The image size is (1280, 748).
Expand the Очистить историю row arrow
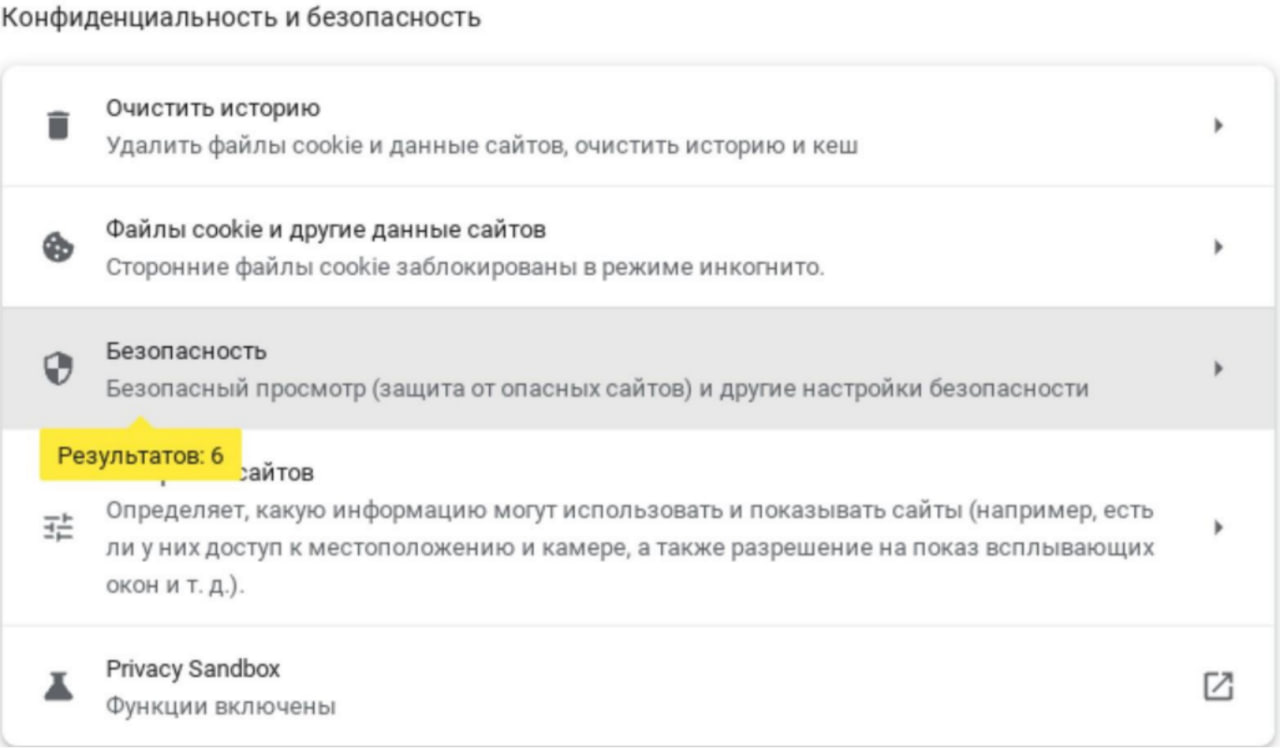pos(1218,126)
